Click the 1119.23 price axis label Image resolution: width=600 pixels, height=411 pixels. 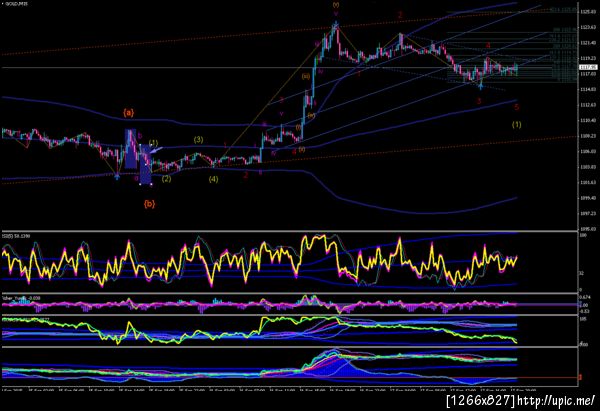pos(588,59)
